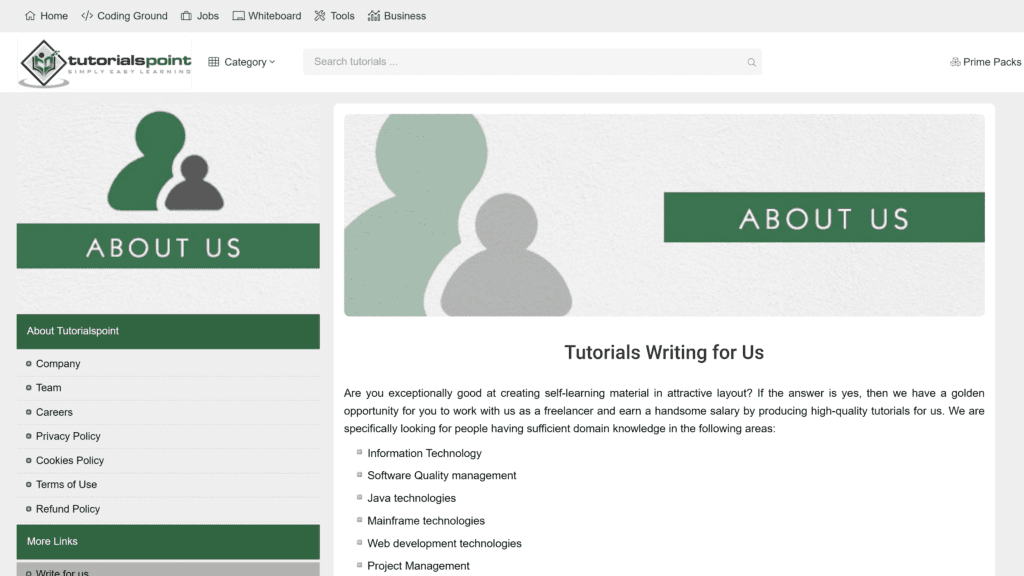Open the Privacy Policy link
The image size is (1024, 576).
pyautogui.click(x=68, y=436)
